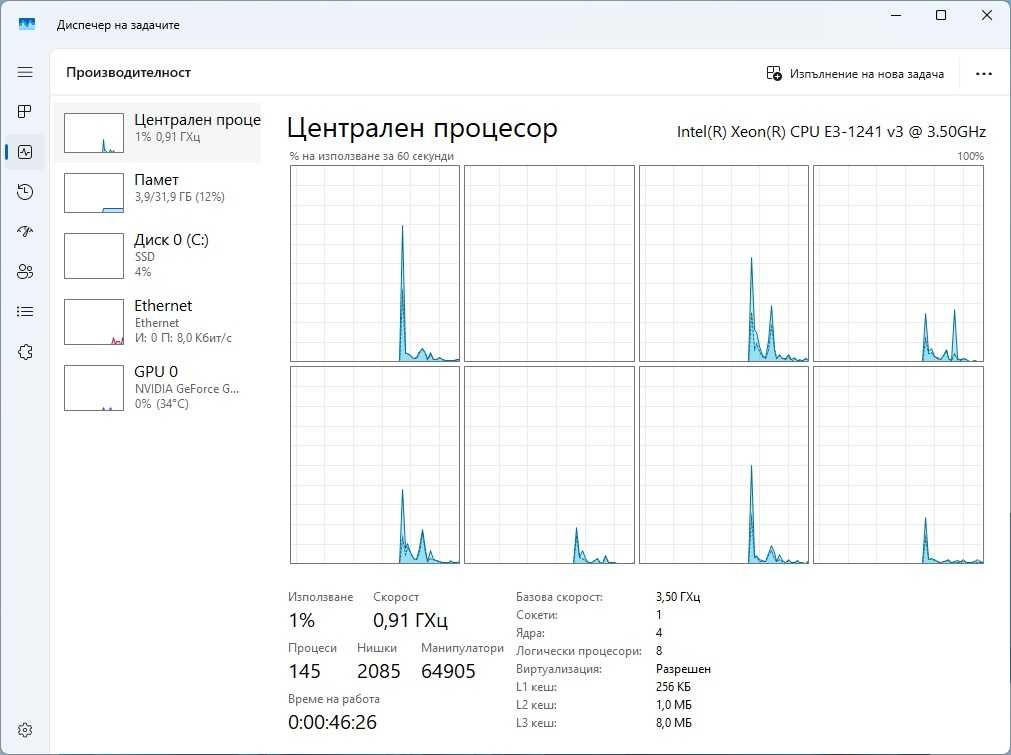Click the empty second graph in top row
The image size is (1011, 755).
tap(549, 264)
